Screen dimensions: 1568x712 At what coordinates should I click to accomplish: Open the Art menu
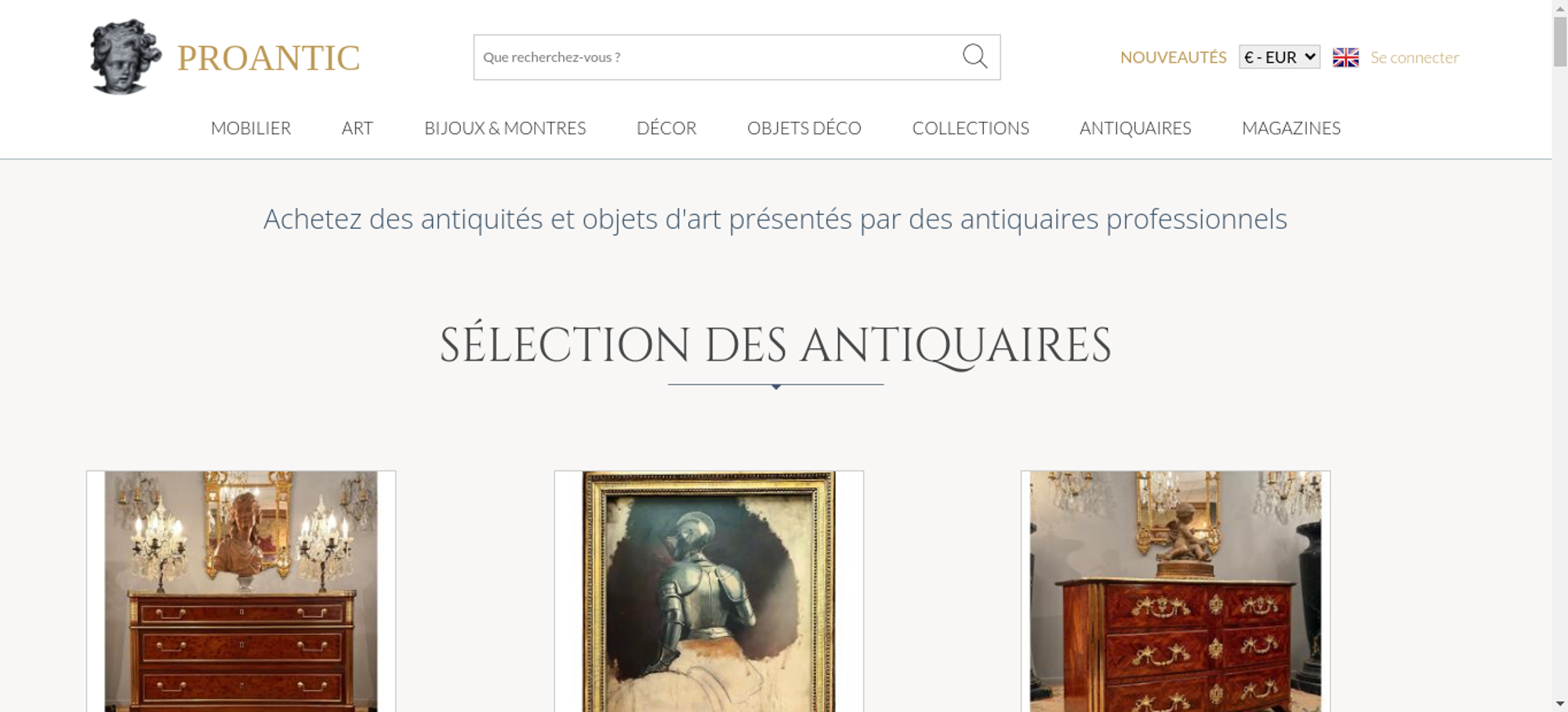[x=358, y=128]
